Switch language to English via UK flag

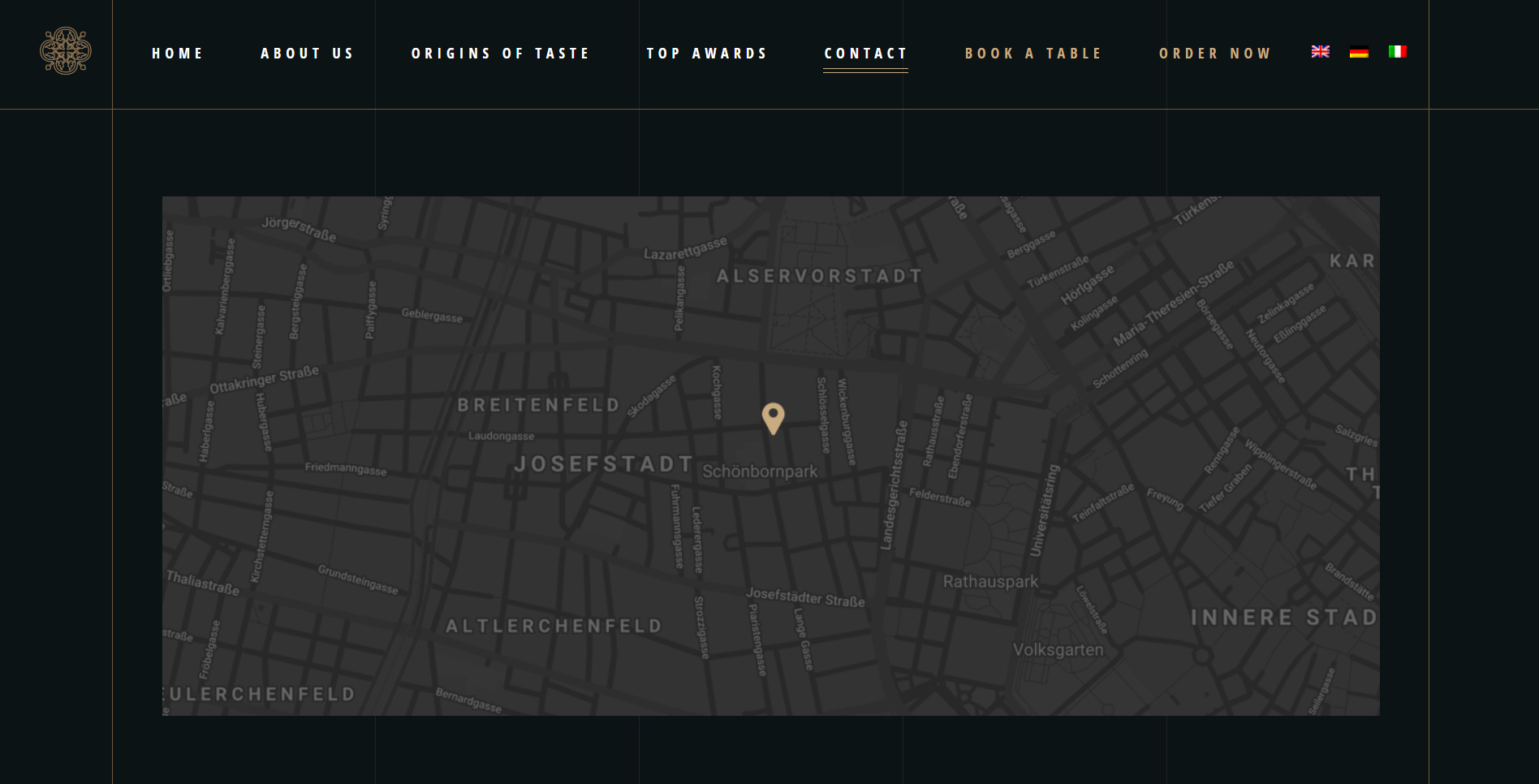pyautogui.click(x=1320, y=52)
